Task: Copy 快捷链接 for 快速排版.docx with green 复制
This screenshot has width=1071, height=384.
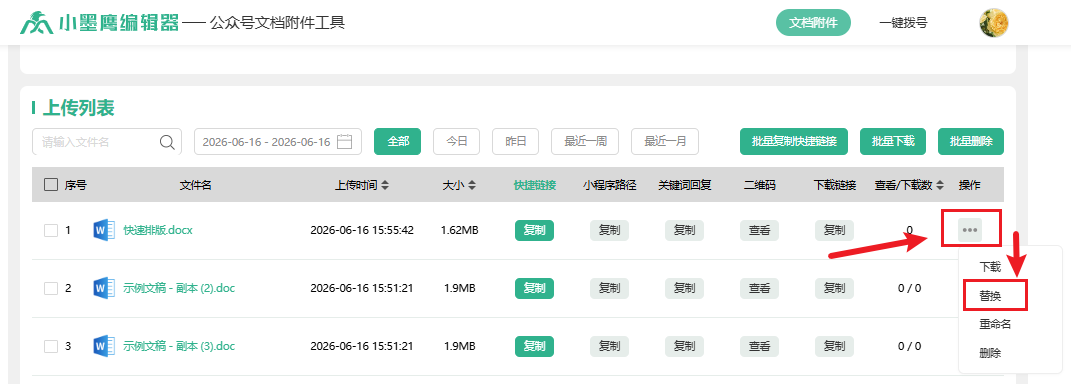Action: tap(534, 230)
